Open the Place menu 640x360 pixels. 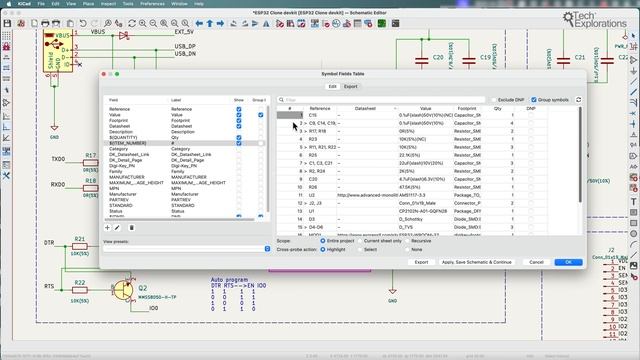(89, 4)
